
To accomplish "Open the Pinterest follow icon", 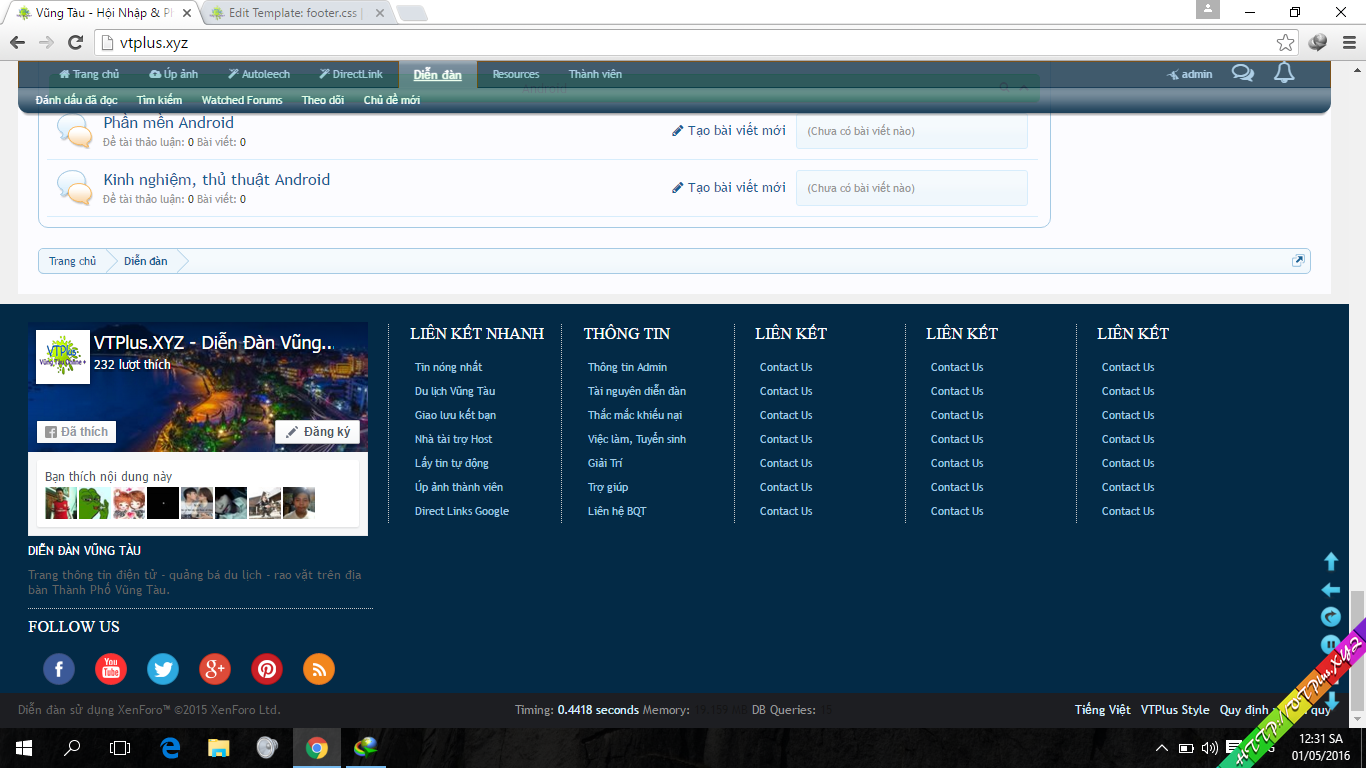I will [x=267, y=669].
